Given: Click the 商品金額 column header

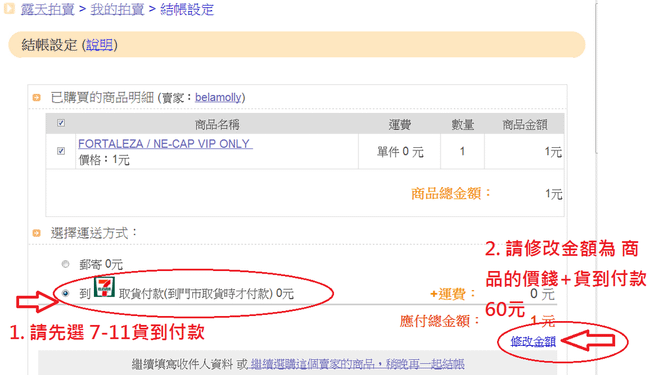Looking at the screenshot, I should click(525, 124).
